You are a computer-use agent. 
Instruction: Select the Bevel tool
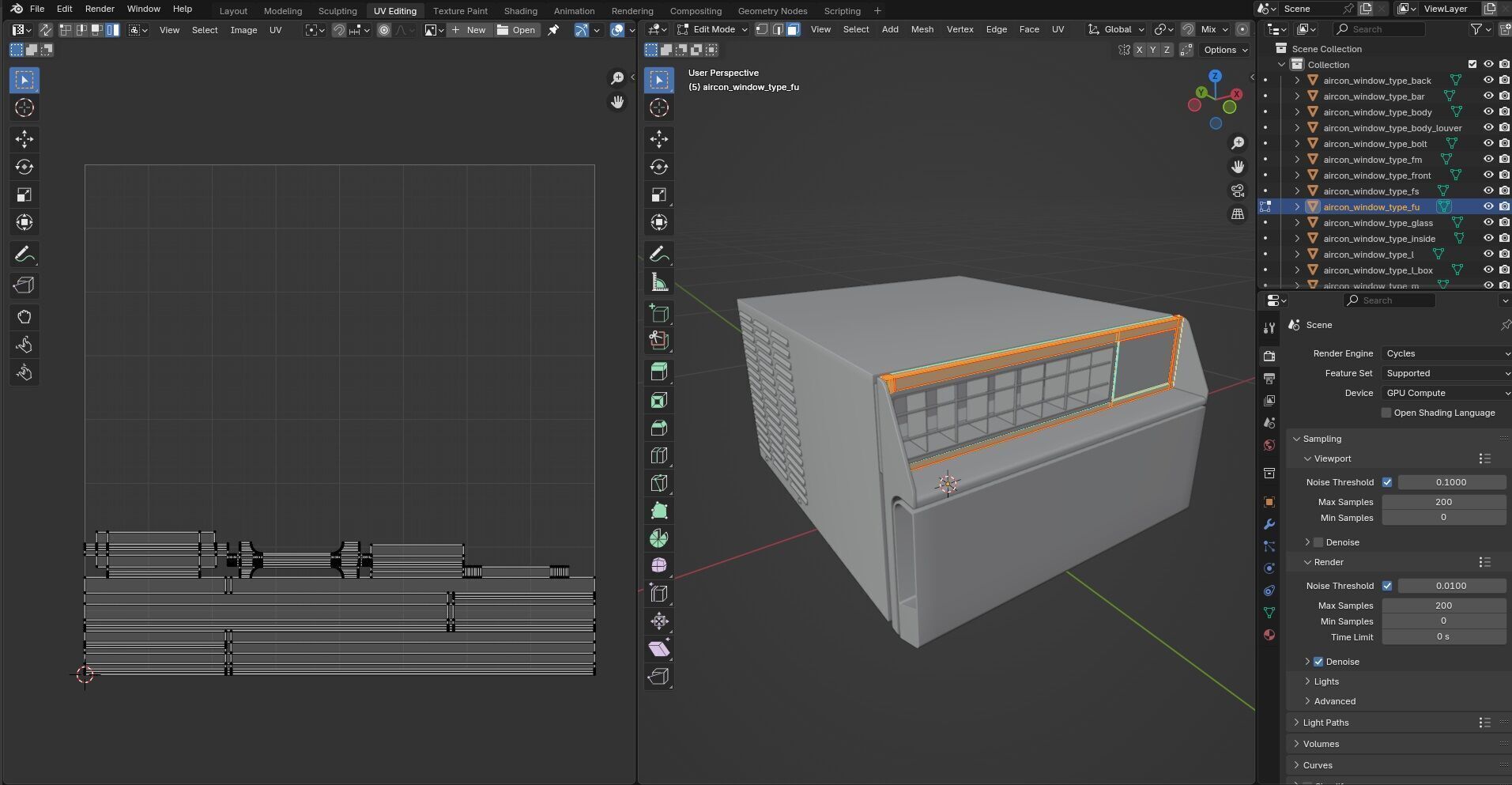coord(659,428)
